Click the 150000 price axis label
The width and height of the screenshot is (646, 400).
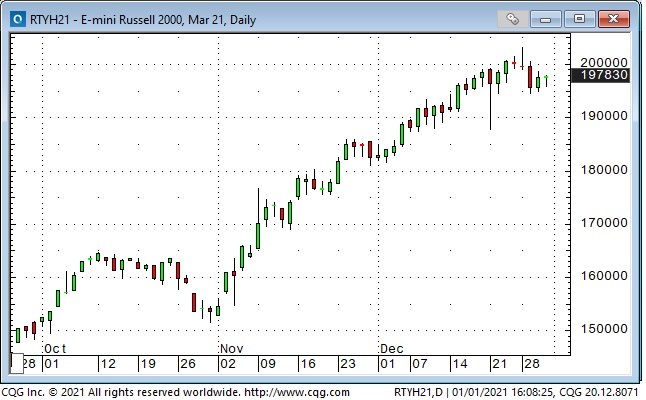pyautogui.click(x=604, y=329)
